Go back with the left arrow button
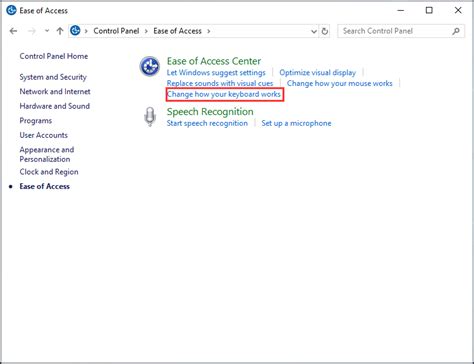The height and width of the screenshot is (364, 474). tap(13, 31)
